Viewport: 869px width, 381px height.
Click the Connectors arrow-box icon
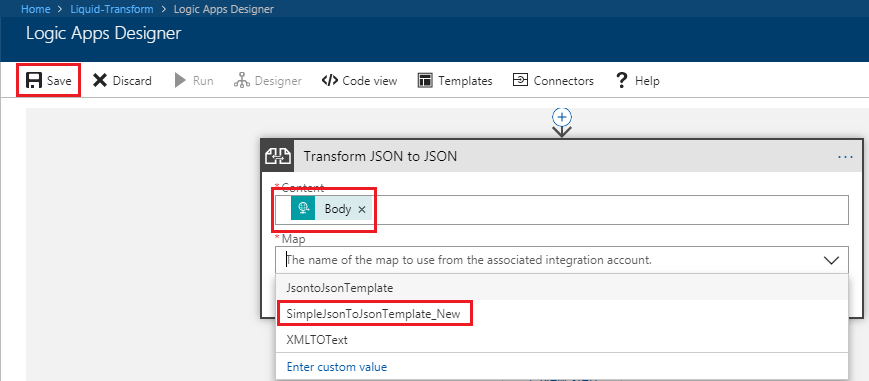(x=520, y=81)
